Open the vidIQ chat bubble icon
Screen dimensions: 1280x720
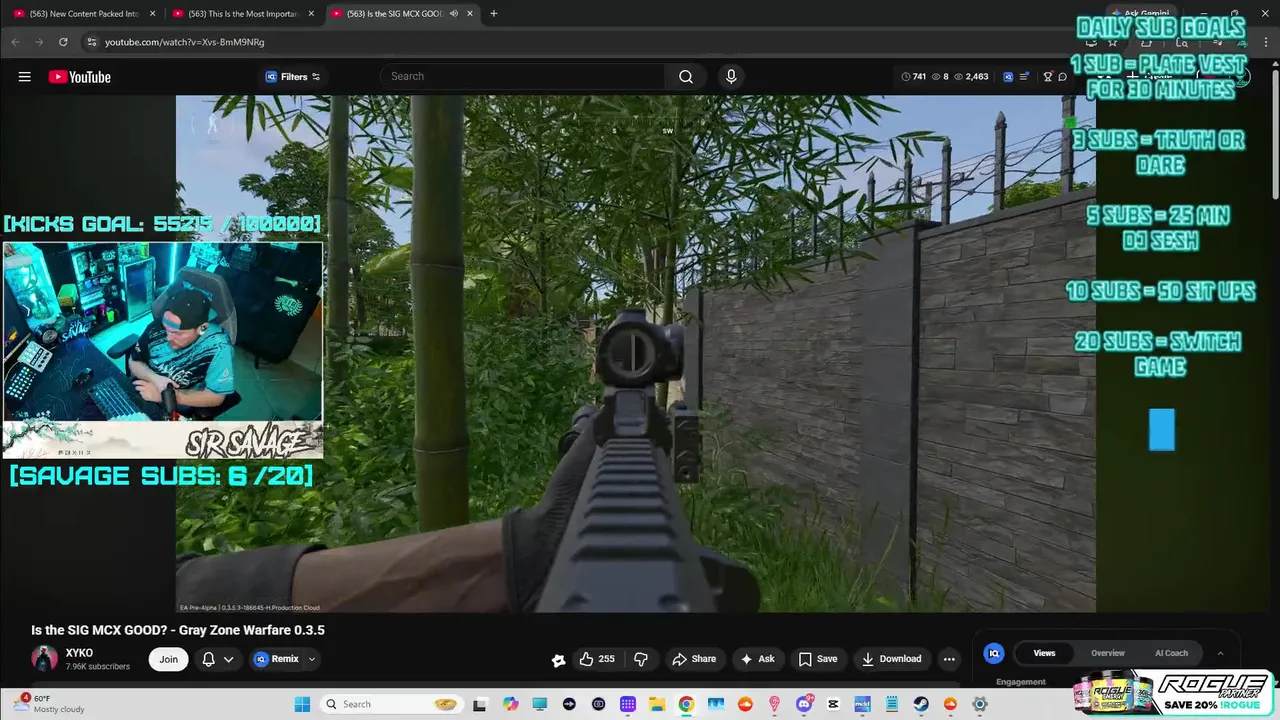[x=1062, y=76]
